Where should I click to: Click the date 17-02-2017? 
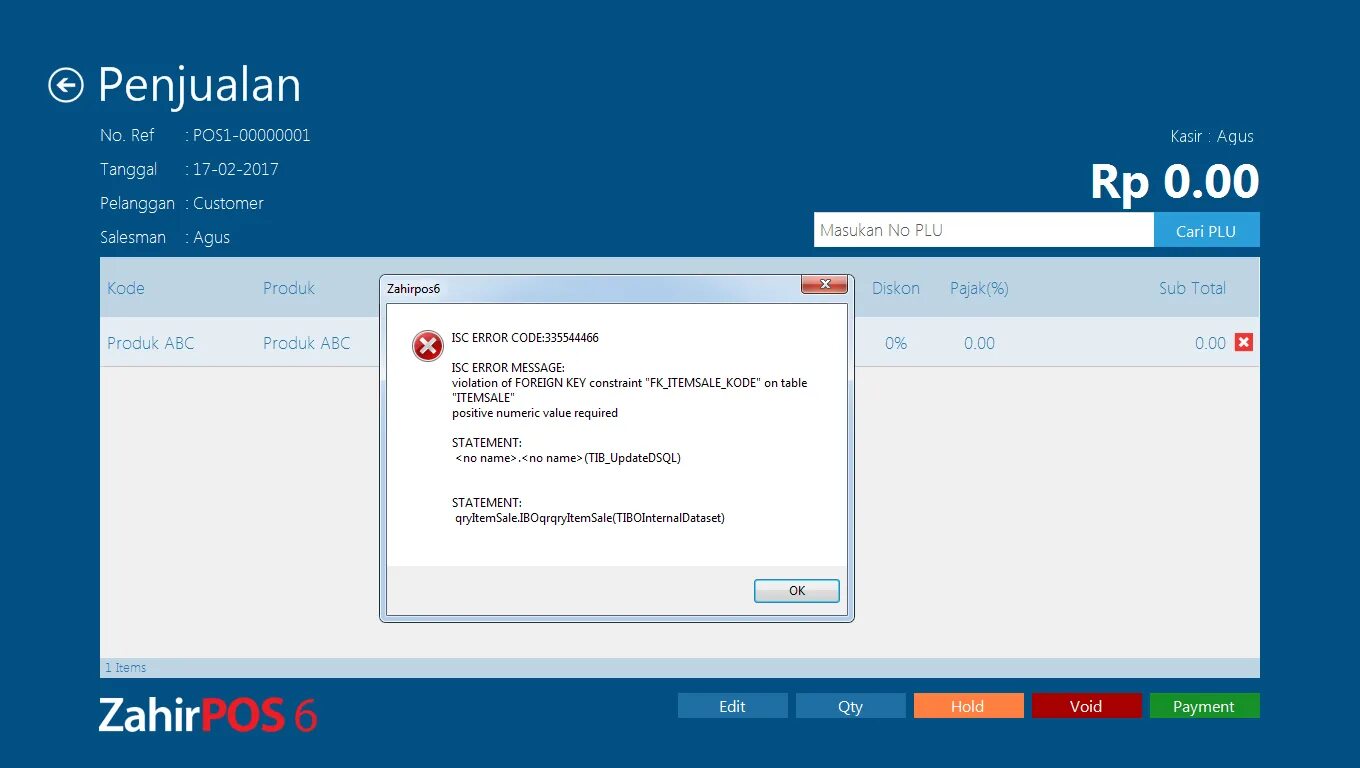pyautogui.click(x=236, y=169)
